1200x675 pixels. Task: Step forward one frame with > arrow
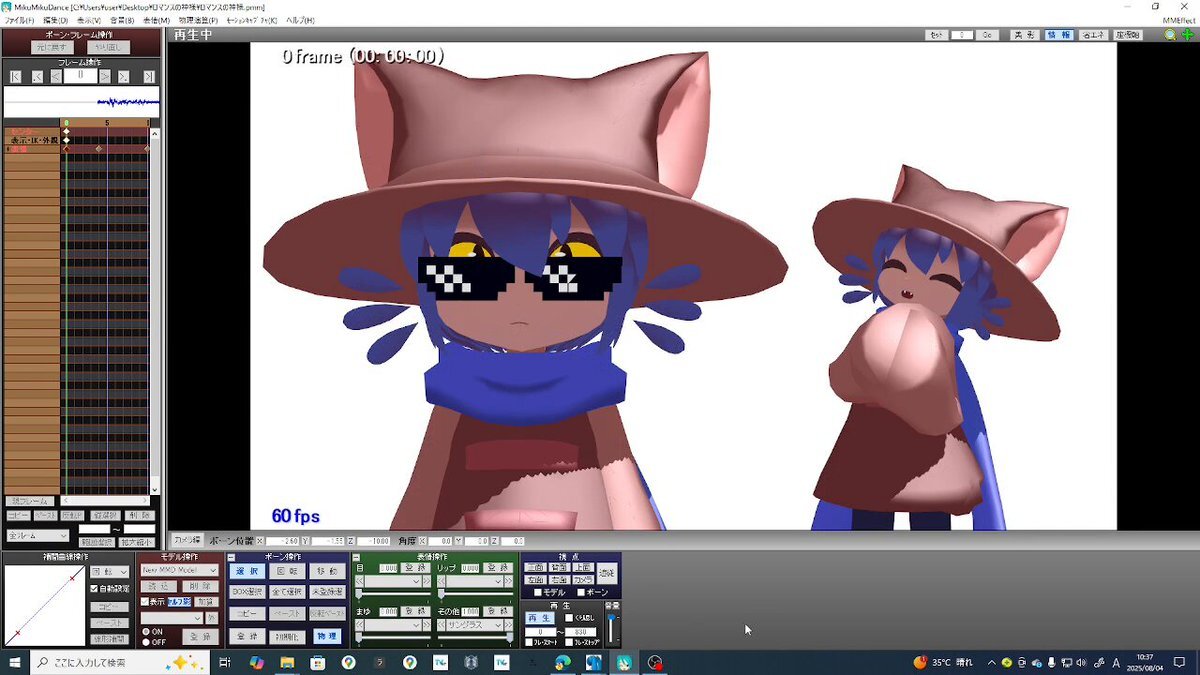click(105, 76)
